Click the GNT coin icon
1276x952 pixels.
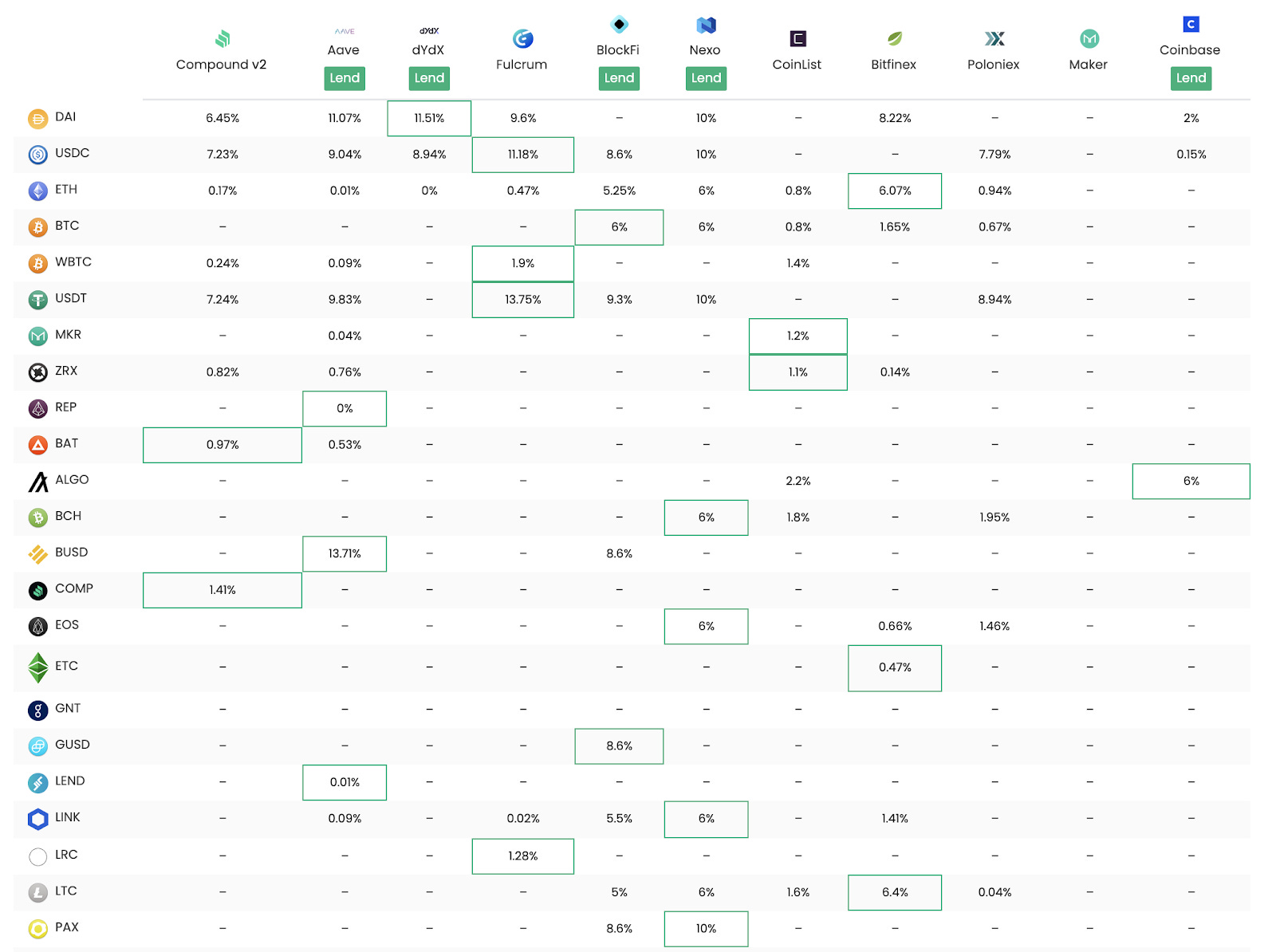click(x=38, y=710)
